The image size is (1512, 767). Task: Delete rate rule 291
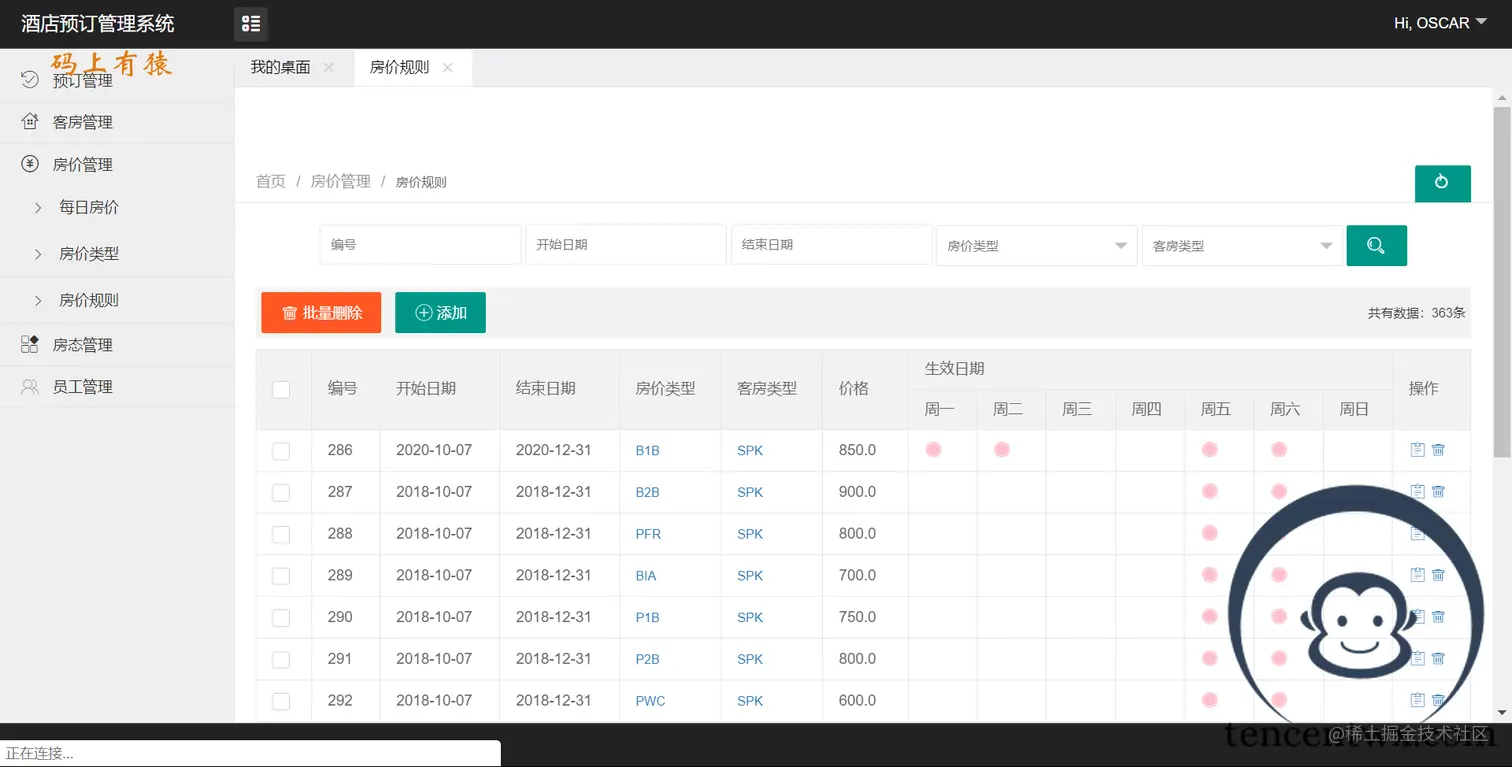coord(1438,658)
